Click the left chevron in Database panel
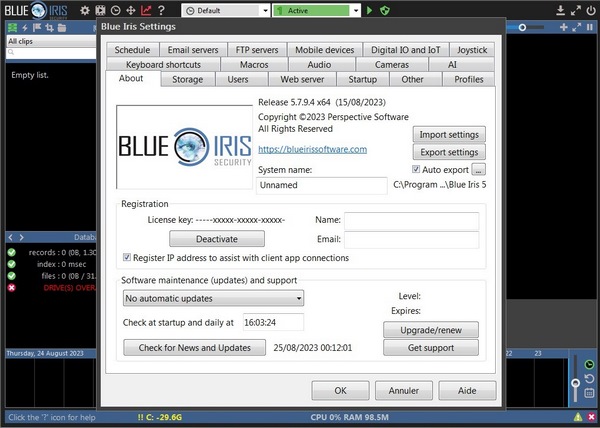The image size is (600, 428). coord(11,238)
